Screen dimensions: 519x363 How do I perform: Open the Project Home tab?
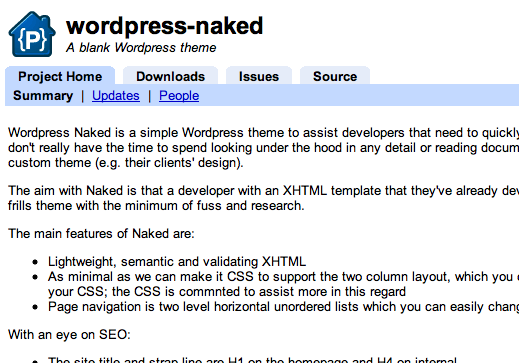(60, 76)
